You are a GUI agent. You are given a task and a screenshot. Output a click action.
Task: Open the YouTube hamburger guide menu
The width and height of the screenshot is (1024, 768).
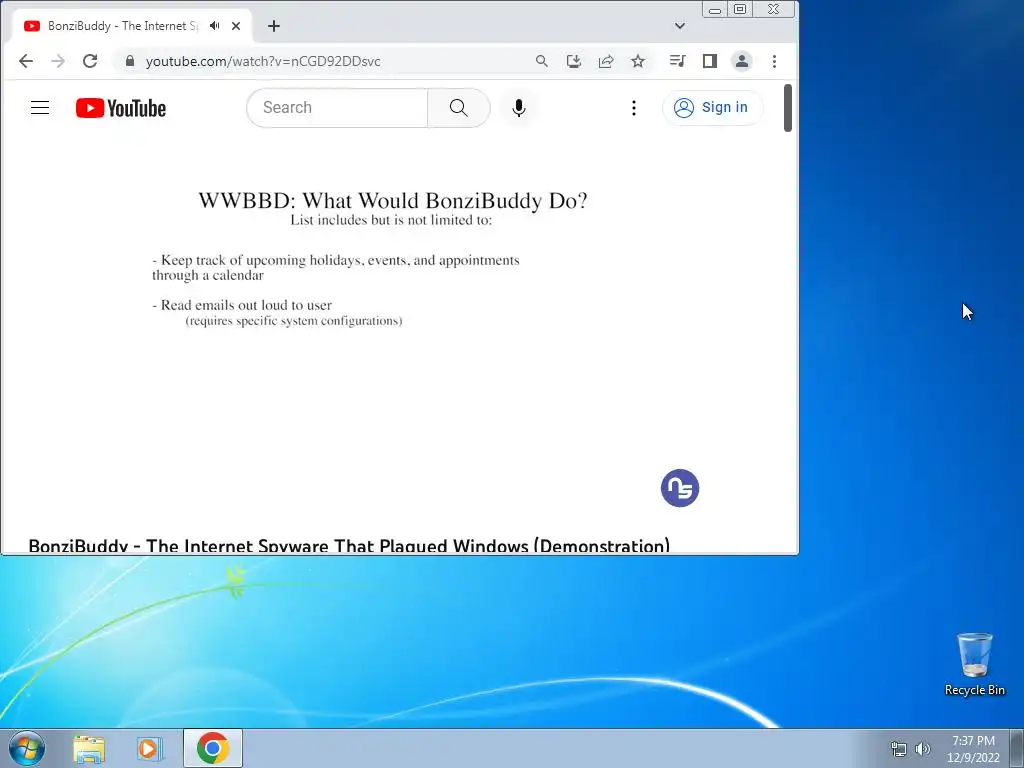(x=40, y=108)
